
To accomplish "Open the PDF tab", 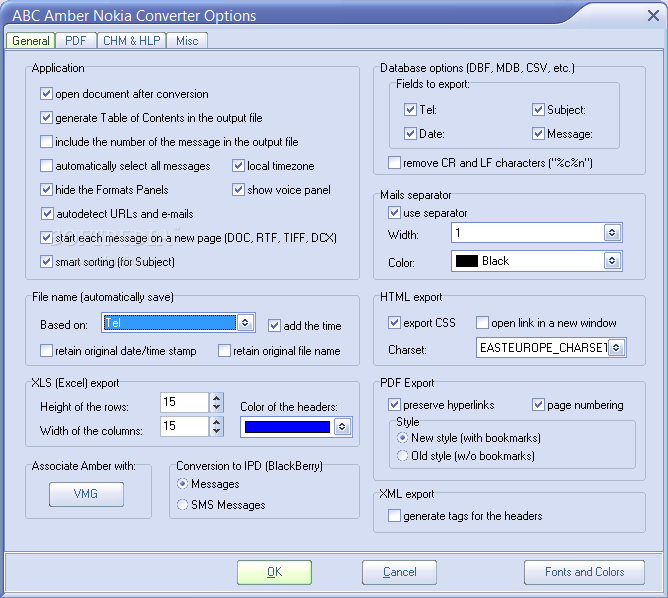I will coord(75,41).
